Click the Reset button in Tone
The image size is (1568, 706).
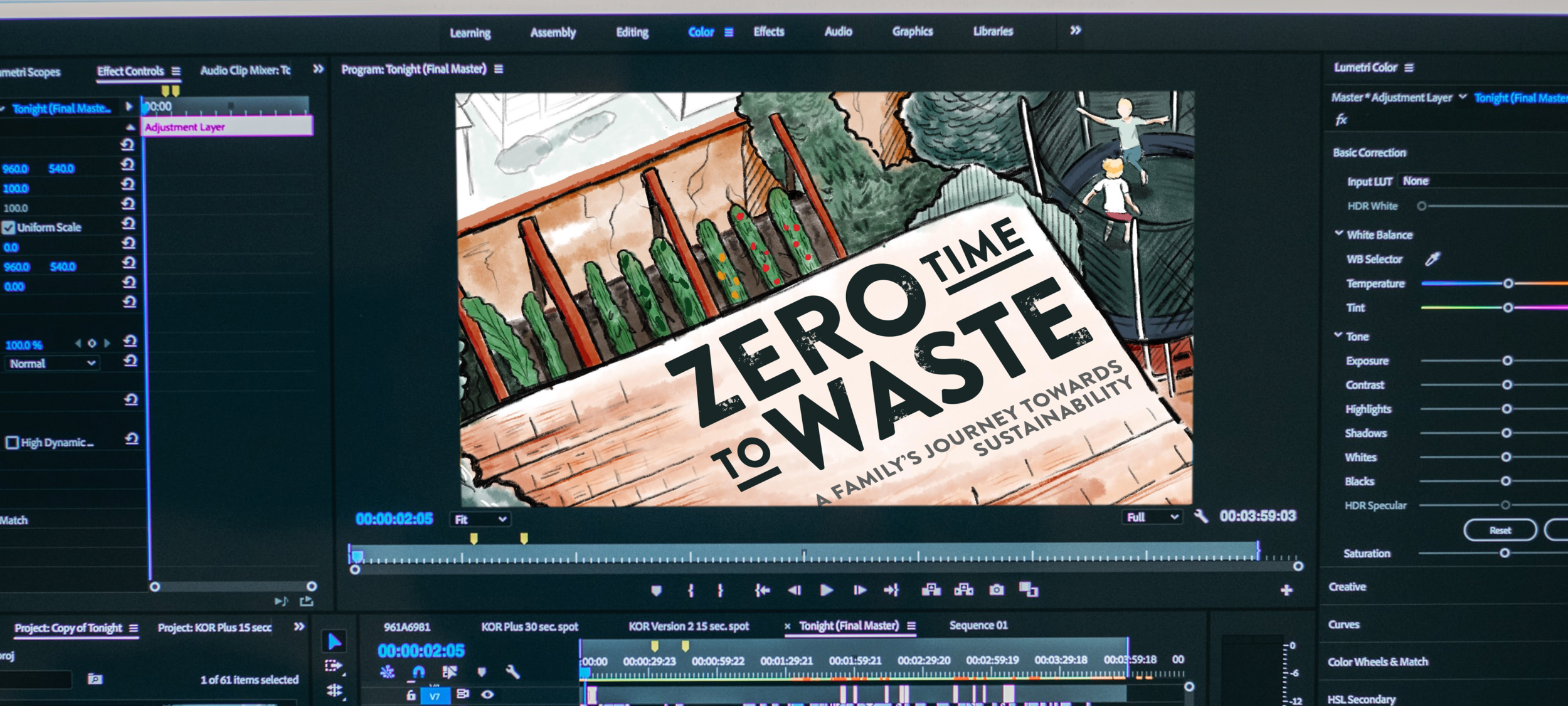coord(1500,530)
